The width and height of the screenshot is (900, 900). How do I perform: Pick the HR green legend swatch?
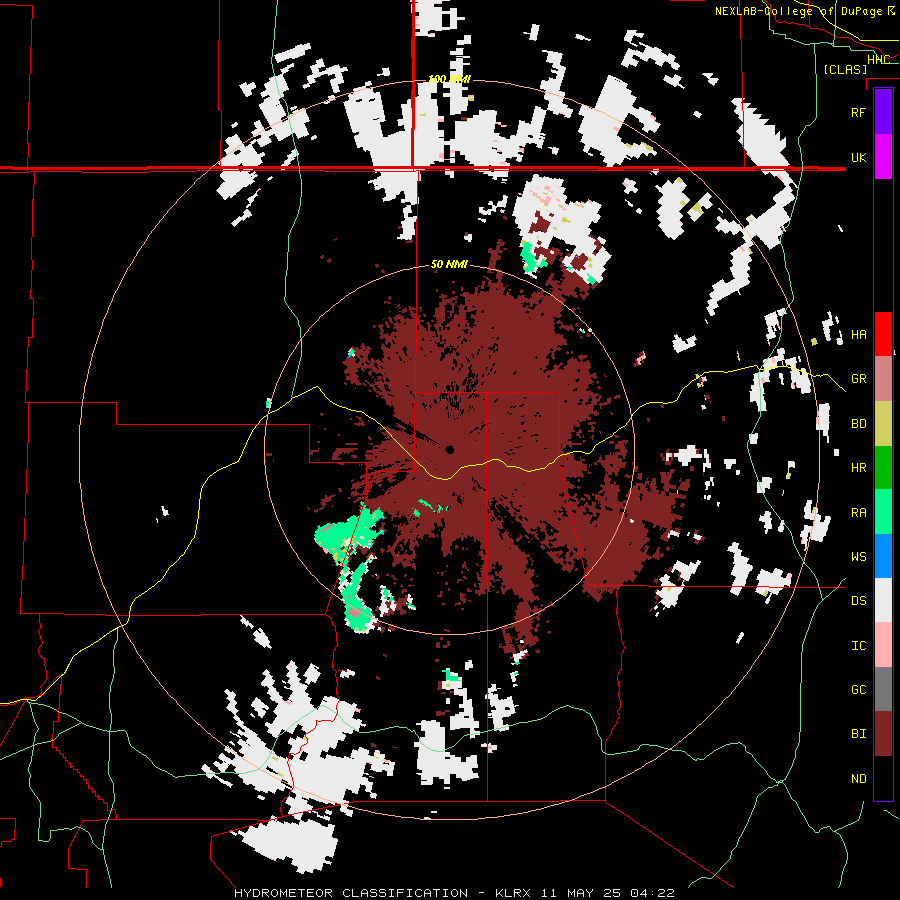coord(883,467)
